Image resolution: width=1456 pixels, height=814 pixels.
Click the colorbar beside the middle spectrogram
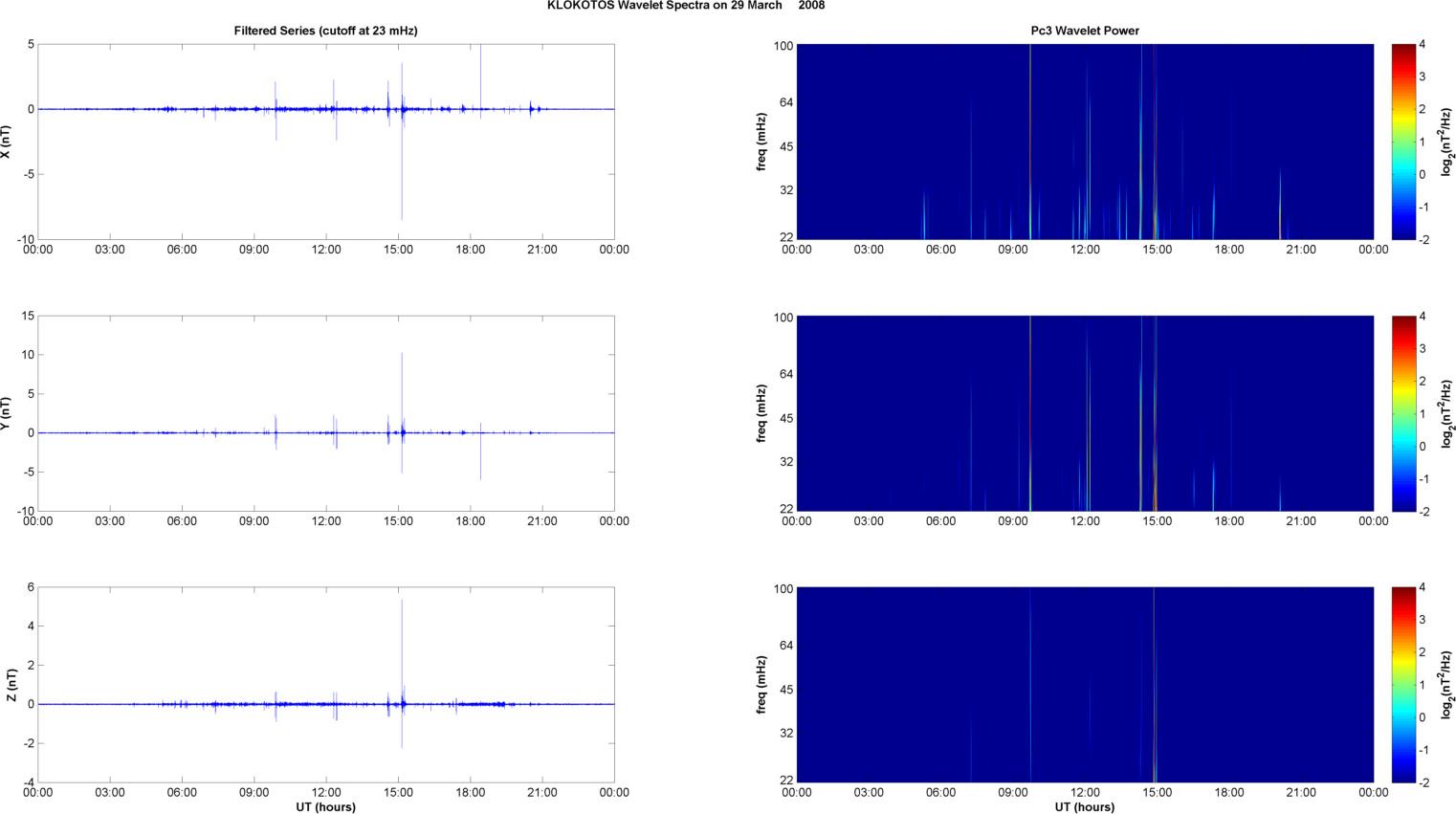(x=1402, y=413)
